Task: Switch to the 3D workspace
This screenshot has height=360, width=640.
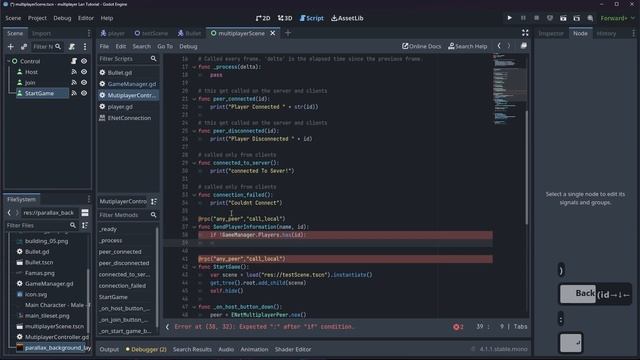Action: pos(285,18)
